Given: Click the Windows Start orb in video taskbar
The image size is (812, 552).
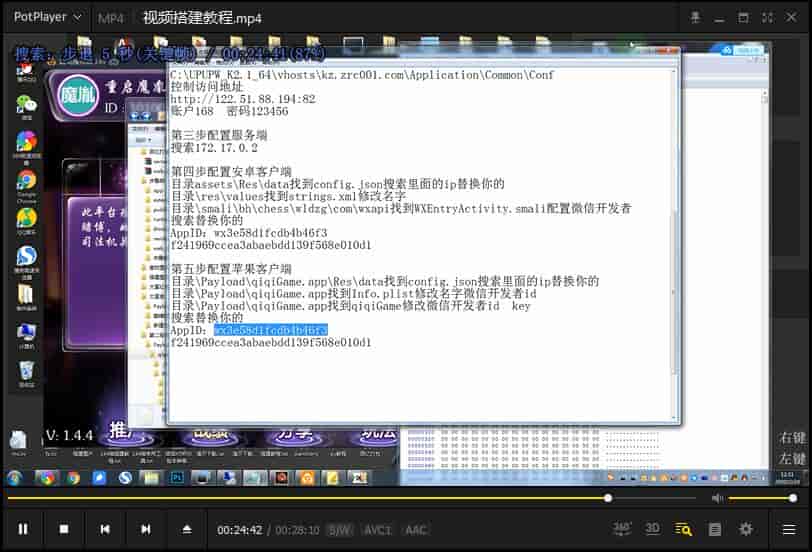Looking at the screenshot, I should (x=15, y=478).
